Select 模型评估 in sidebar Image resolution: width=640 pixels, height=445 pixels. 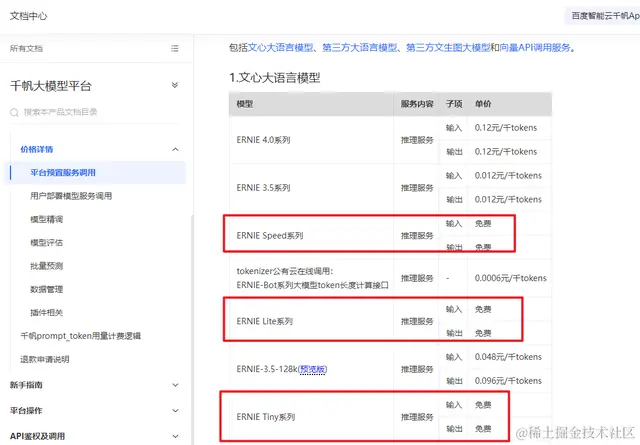47,243
